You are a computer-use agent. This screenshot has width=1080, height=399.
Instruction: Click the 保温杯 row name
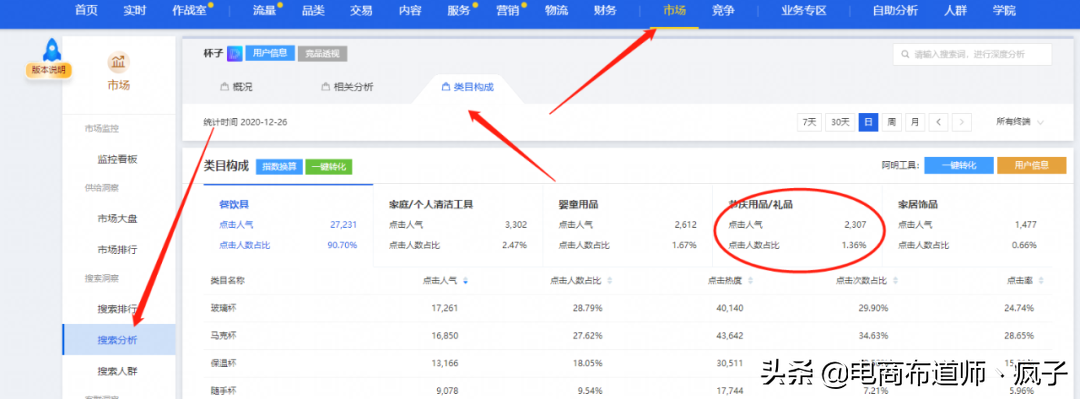point(222,362)
